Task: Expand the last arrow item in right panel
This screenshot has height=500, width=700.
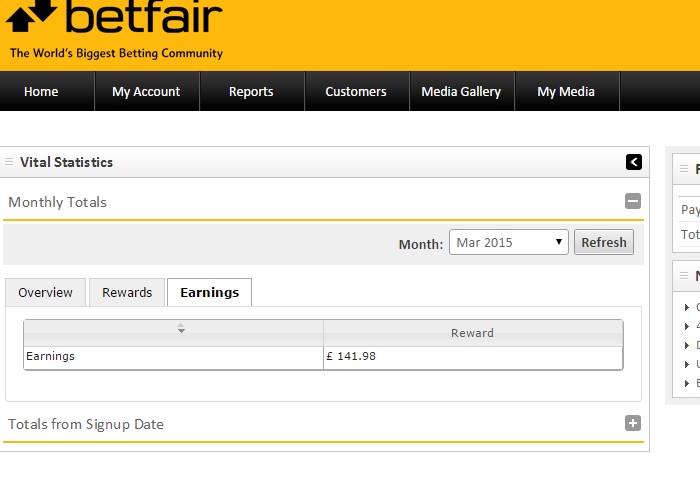Action: (687, 383)
